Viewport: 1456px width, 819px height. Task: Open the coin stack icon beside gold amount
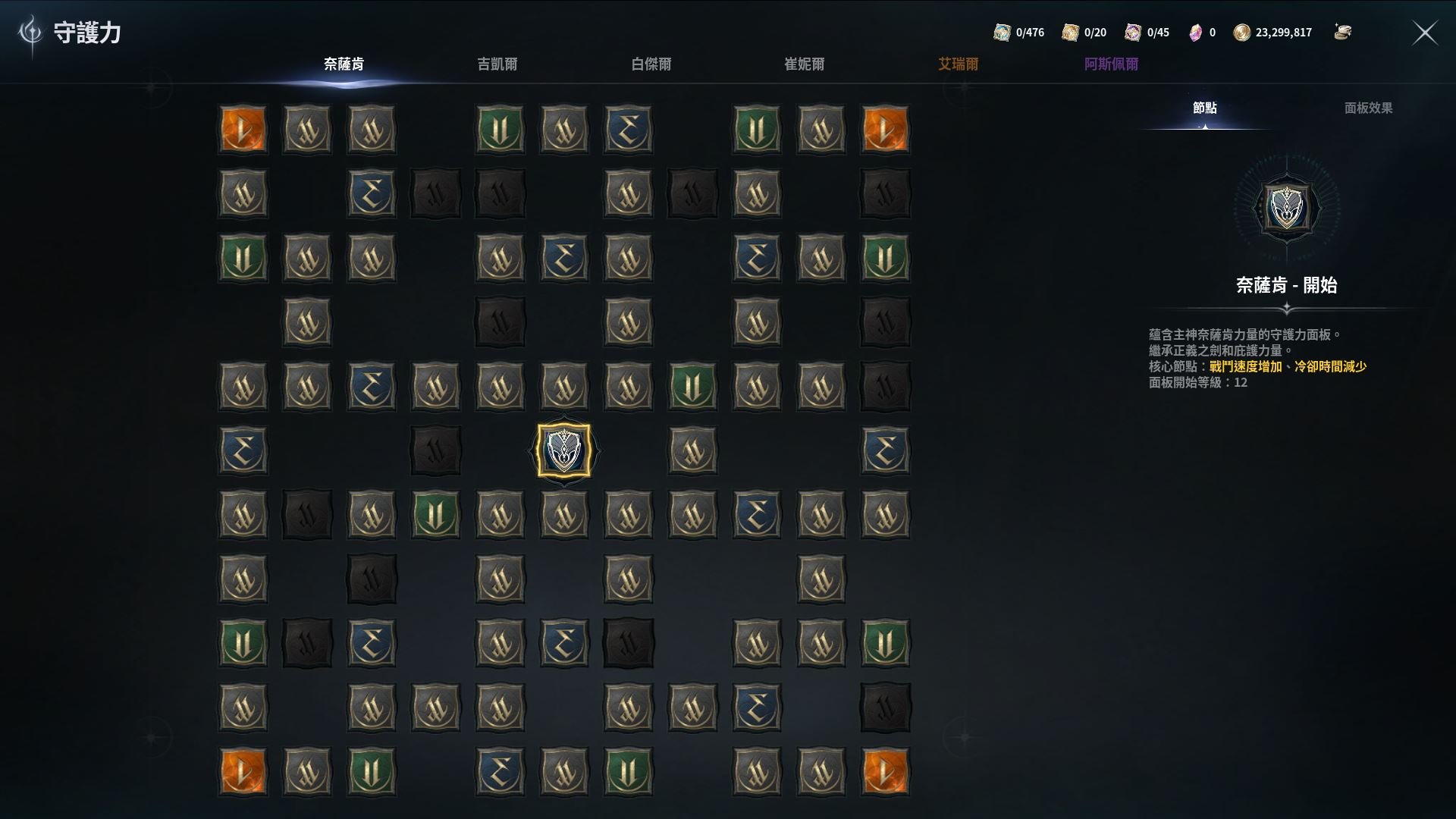[x=1342, y=32]
